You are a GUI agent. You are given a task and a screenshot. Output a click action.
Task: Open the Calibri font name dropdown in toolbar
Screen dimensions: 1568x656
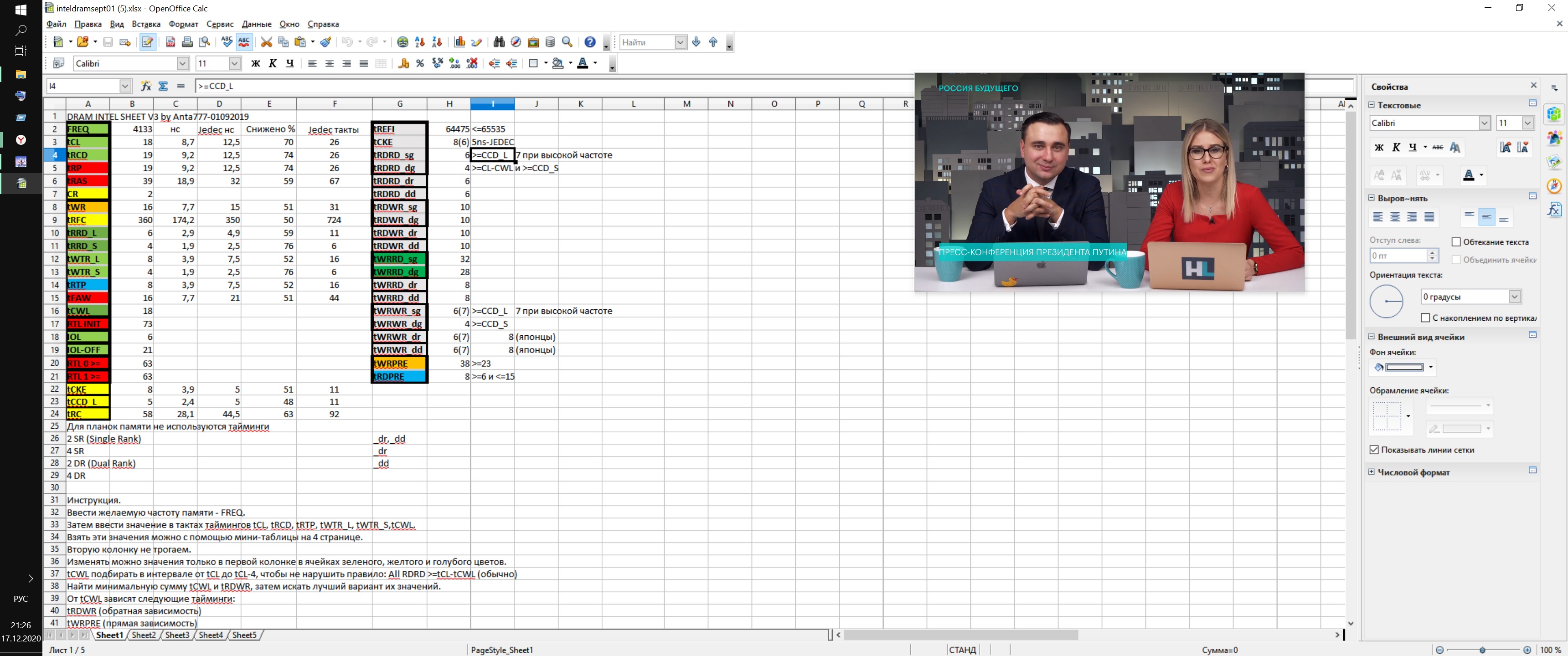183,63
